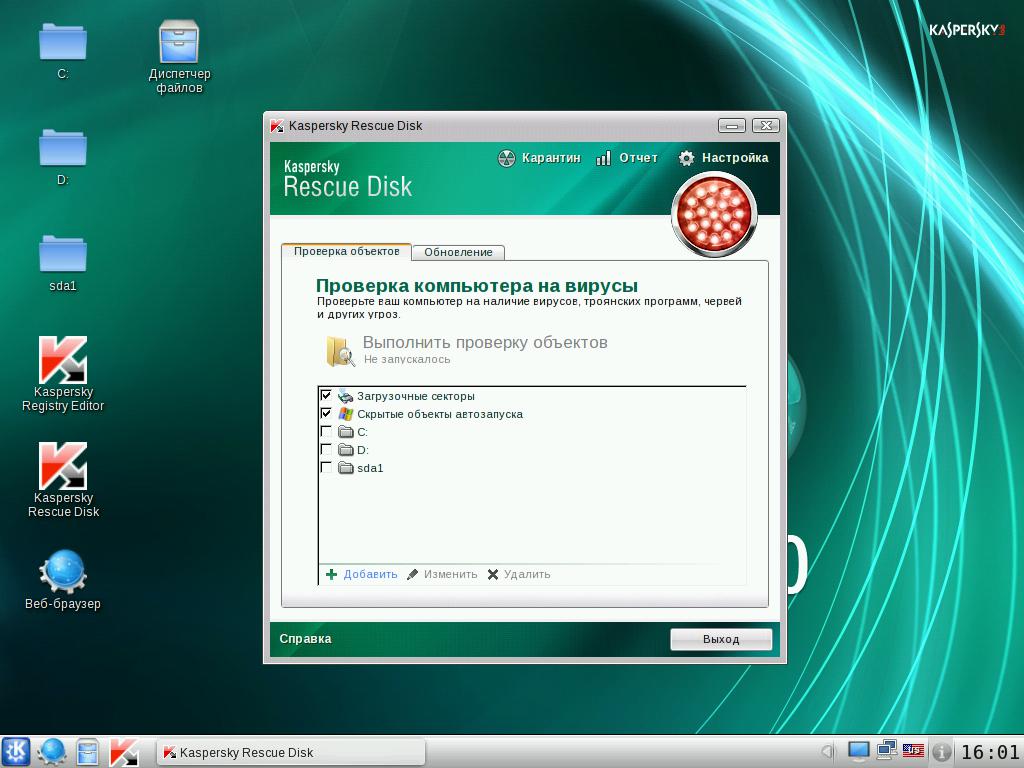Open the Карантин (Quarantine) panel icon
This screenshot has width=1024, height=768.
[x=505, y=157]
